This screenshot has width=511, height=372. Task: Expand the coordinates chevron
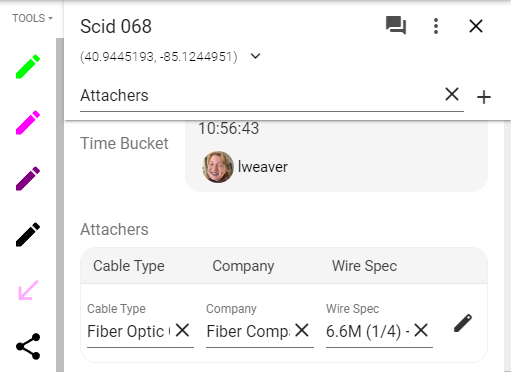(256, 56)
